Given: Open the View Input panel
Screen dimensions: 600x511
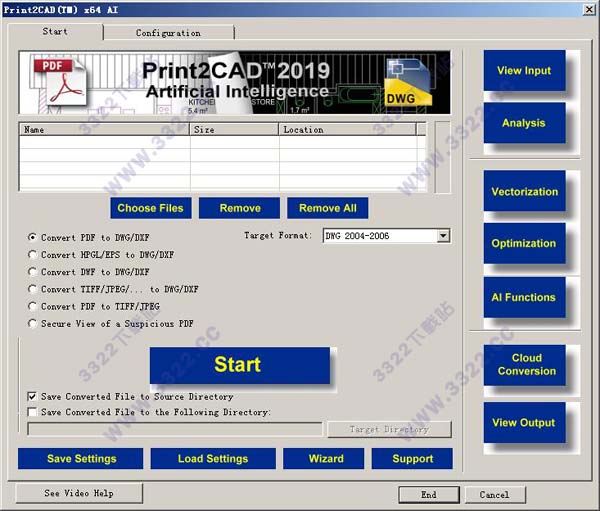Looking at the screenshot, I should coord(524,71).
